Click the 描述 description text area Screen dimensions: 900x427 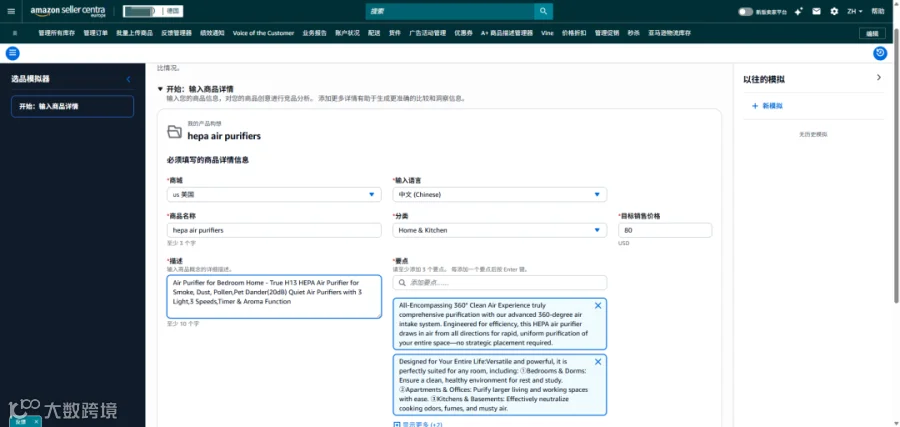274,297
